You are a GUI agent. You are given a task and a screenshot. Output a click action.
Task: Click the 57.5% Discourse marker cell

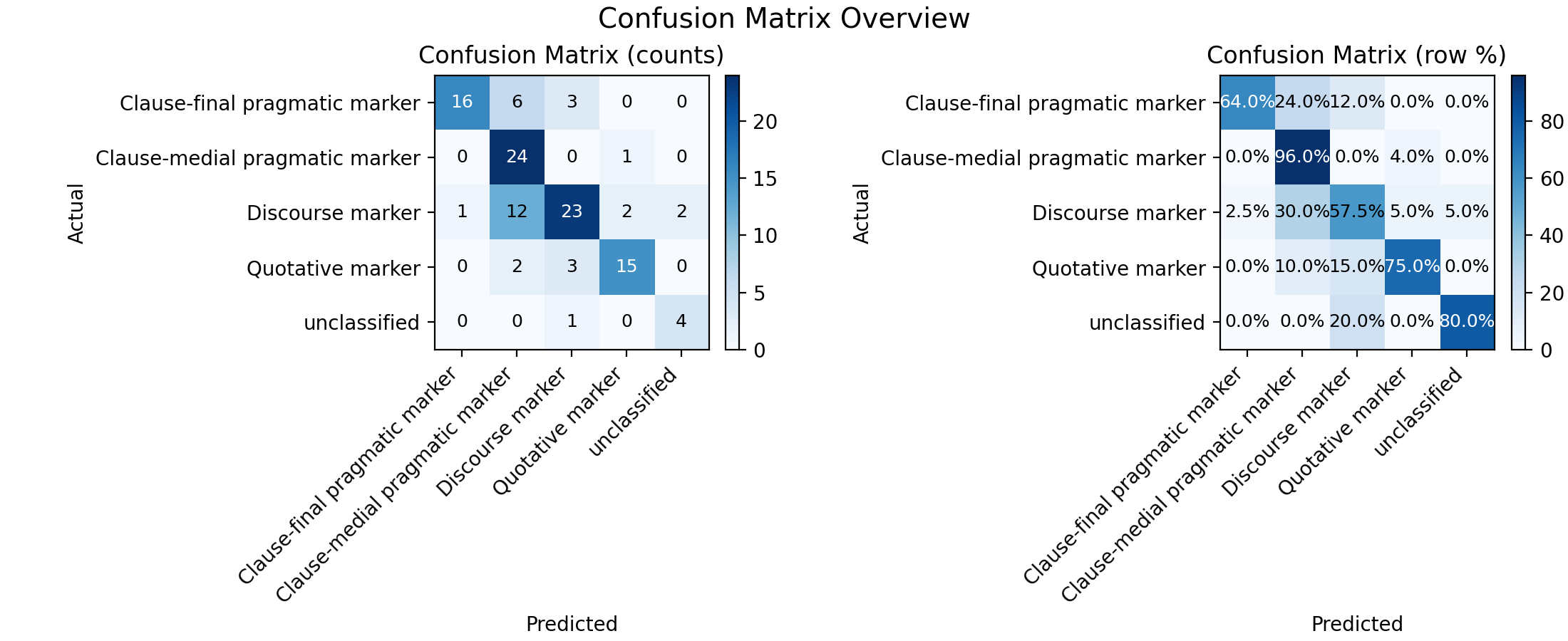[x=1357, y=212]
